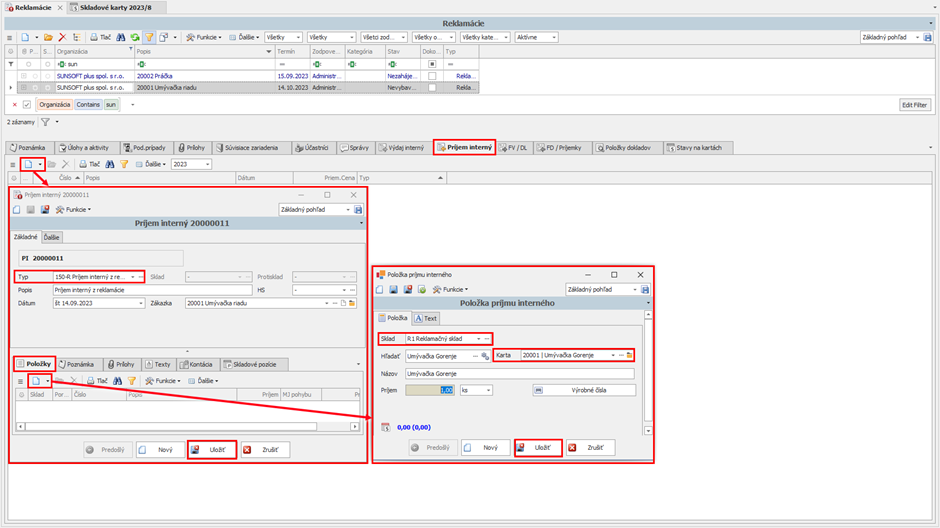The height and width of the screenshot is (528, 940).
Task: Click the folder icon beside the Karta field
Action: [629, 355]
